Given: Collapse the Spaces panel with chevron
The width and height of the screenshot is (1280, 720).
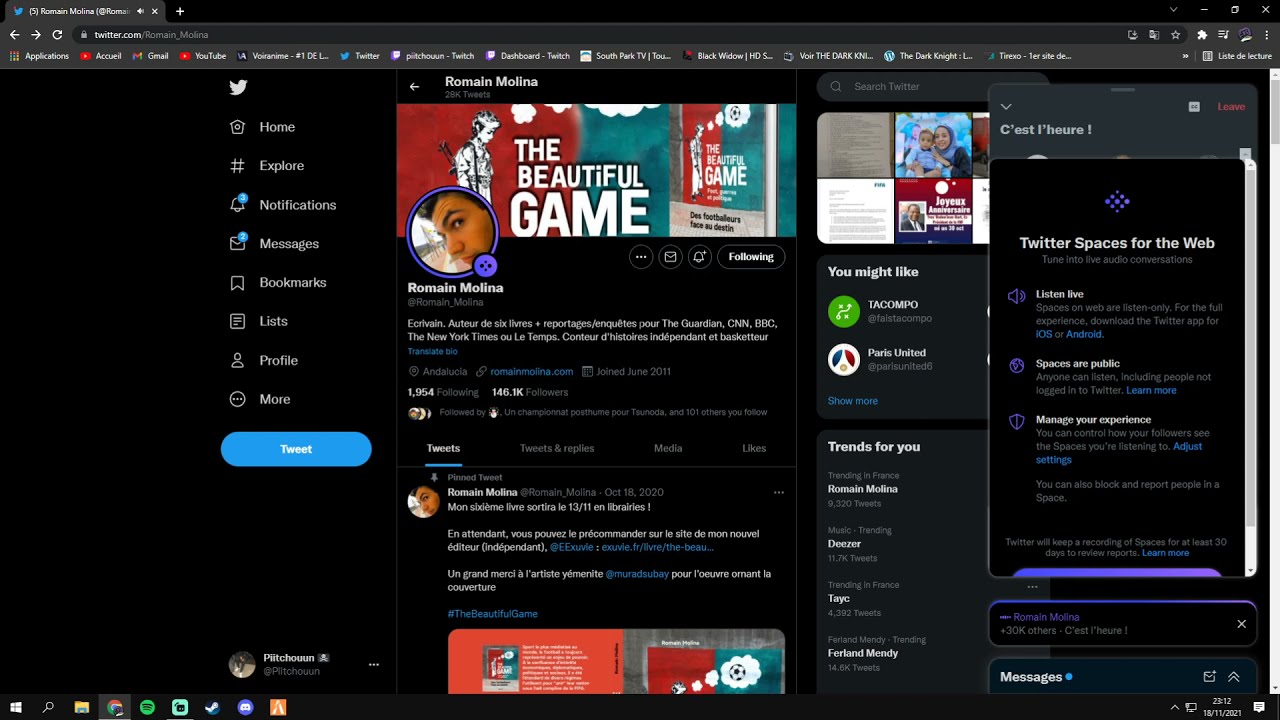Looking at the screenshot, I should click(x=1006, y=107).
